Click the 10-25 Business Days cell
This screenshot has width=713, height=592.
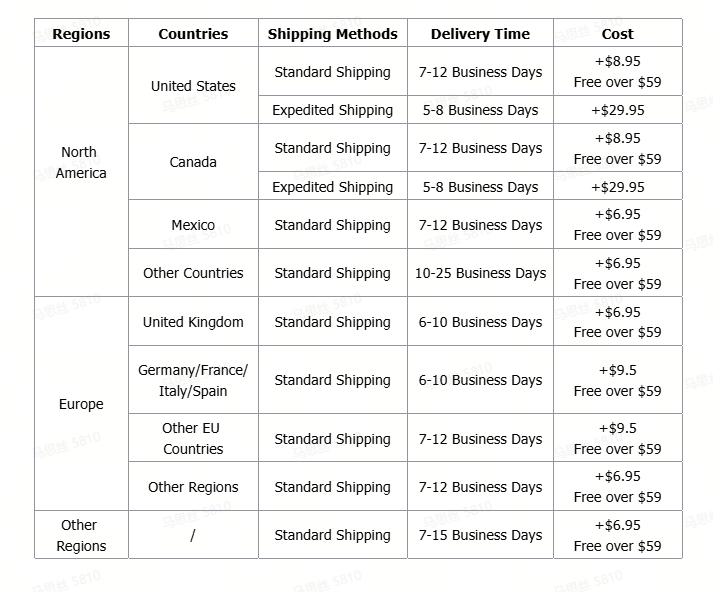coord(480,273)
